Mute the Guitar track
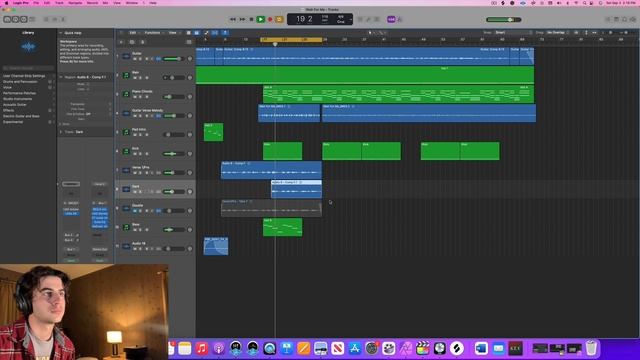The width and height of the screenshot is (640, 360). pos(135,59)
